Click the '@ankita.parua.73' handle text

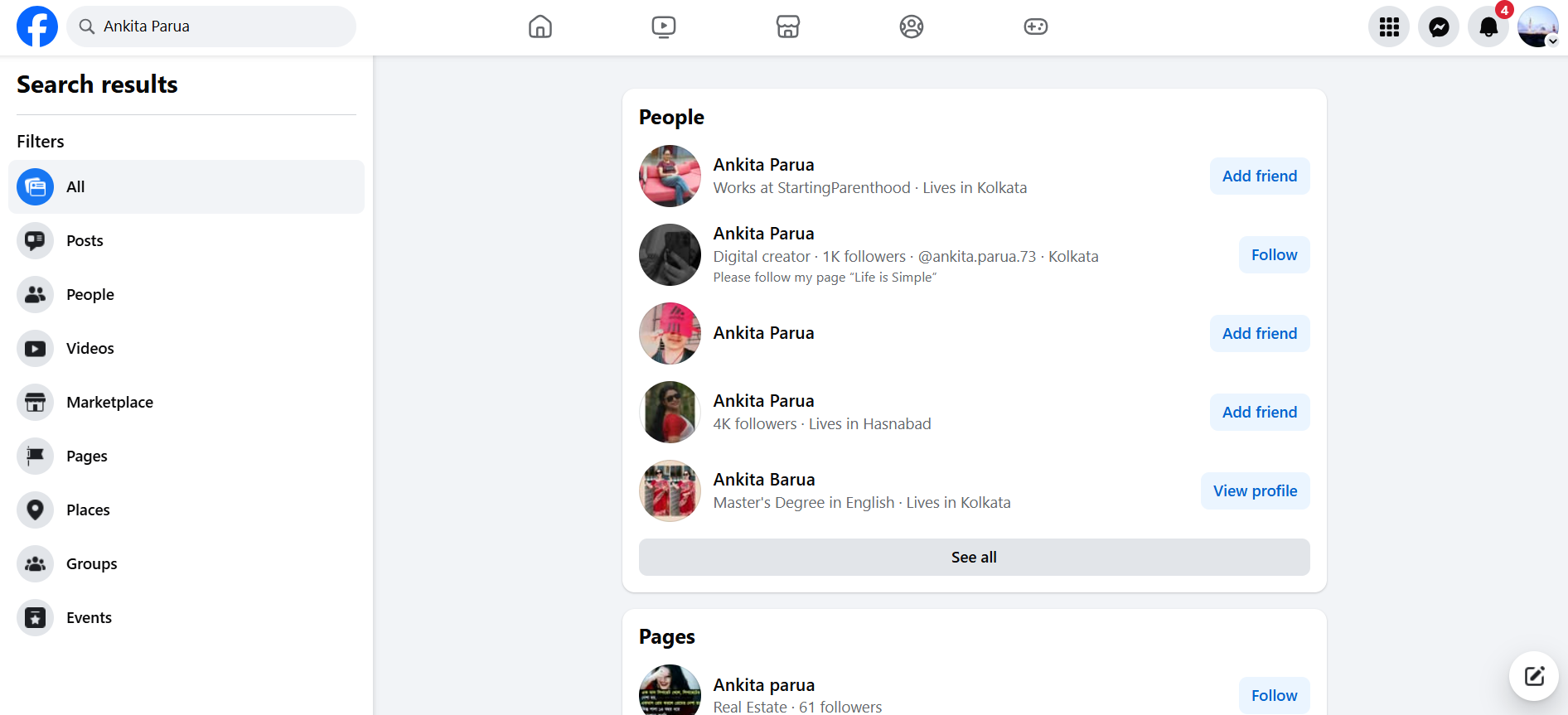tap(977, 257)
